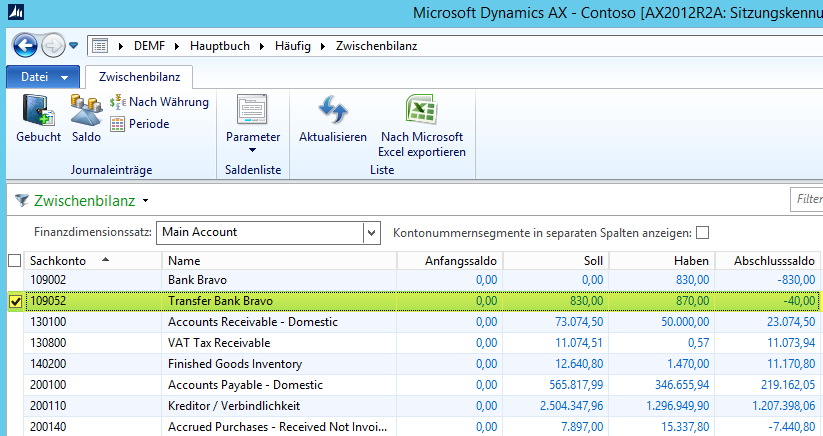Uncheck the row 109052 selection checkbox
The width and height of the screenshot is (823, 436).
(15, 301)
